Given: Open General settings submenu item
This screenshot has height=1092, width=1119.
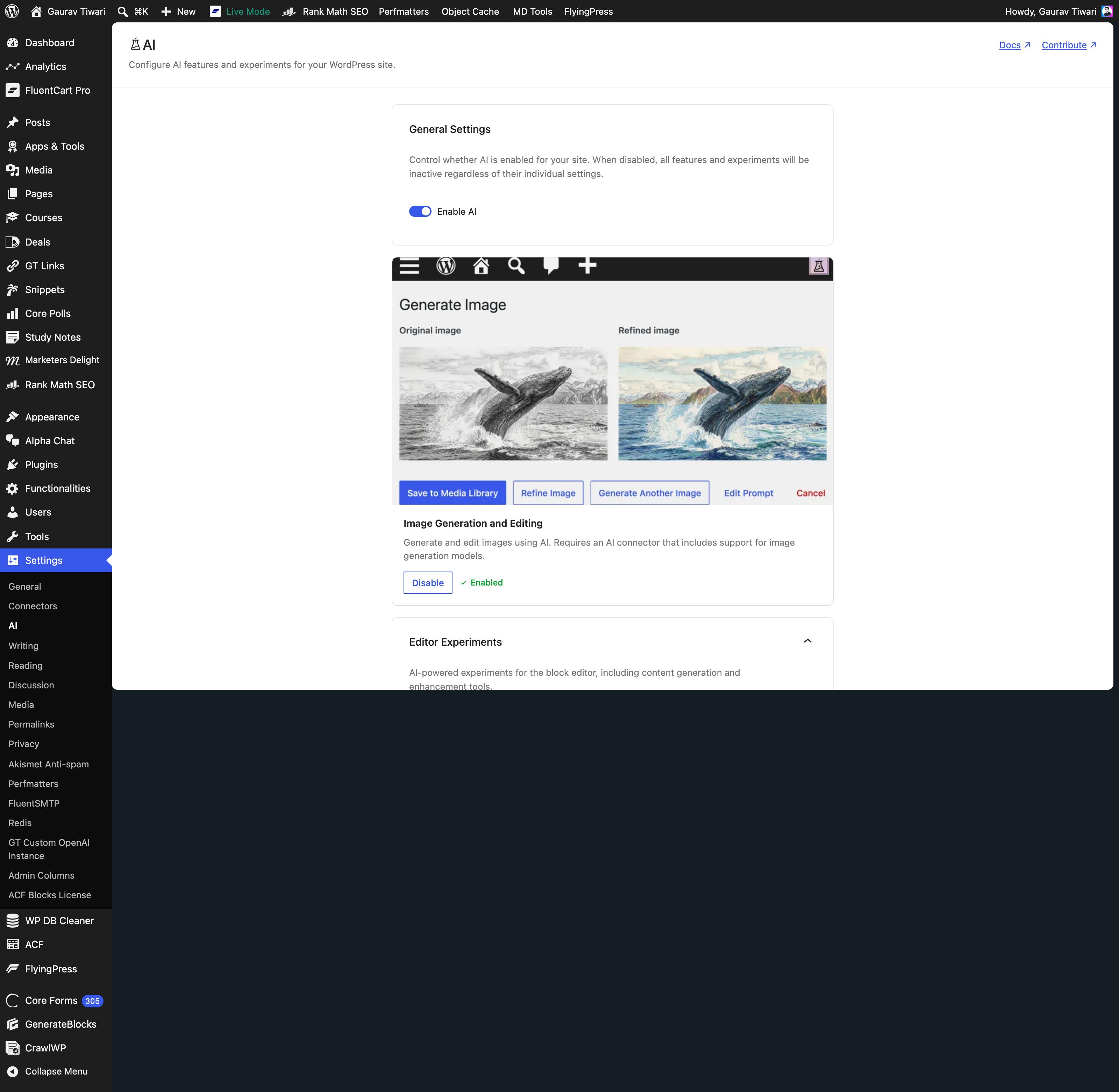Looking at the screenshot, I should pos(24,587).
